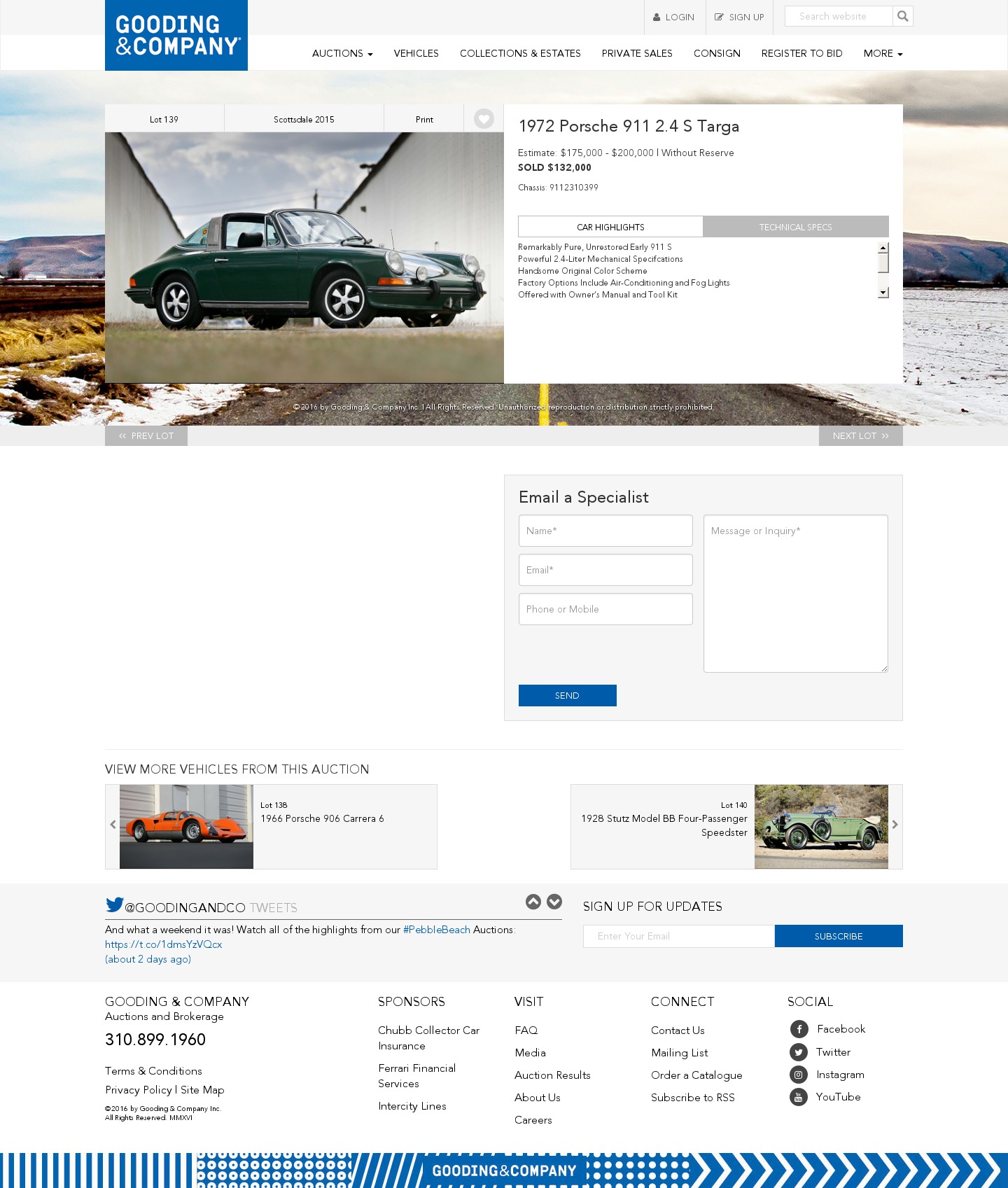Go to Register to Bid

point(802,53)
